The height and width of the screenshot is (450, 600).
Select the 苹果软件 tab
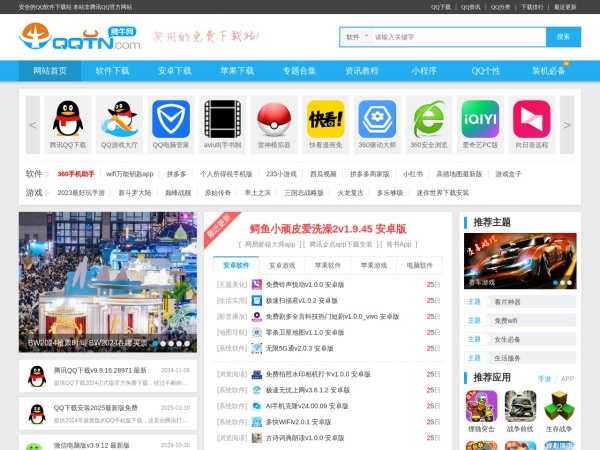(328, 265)
